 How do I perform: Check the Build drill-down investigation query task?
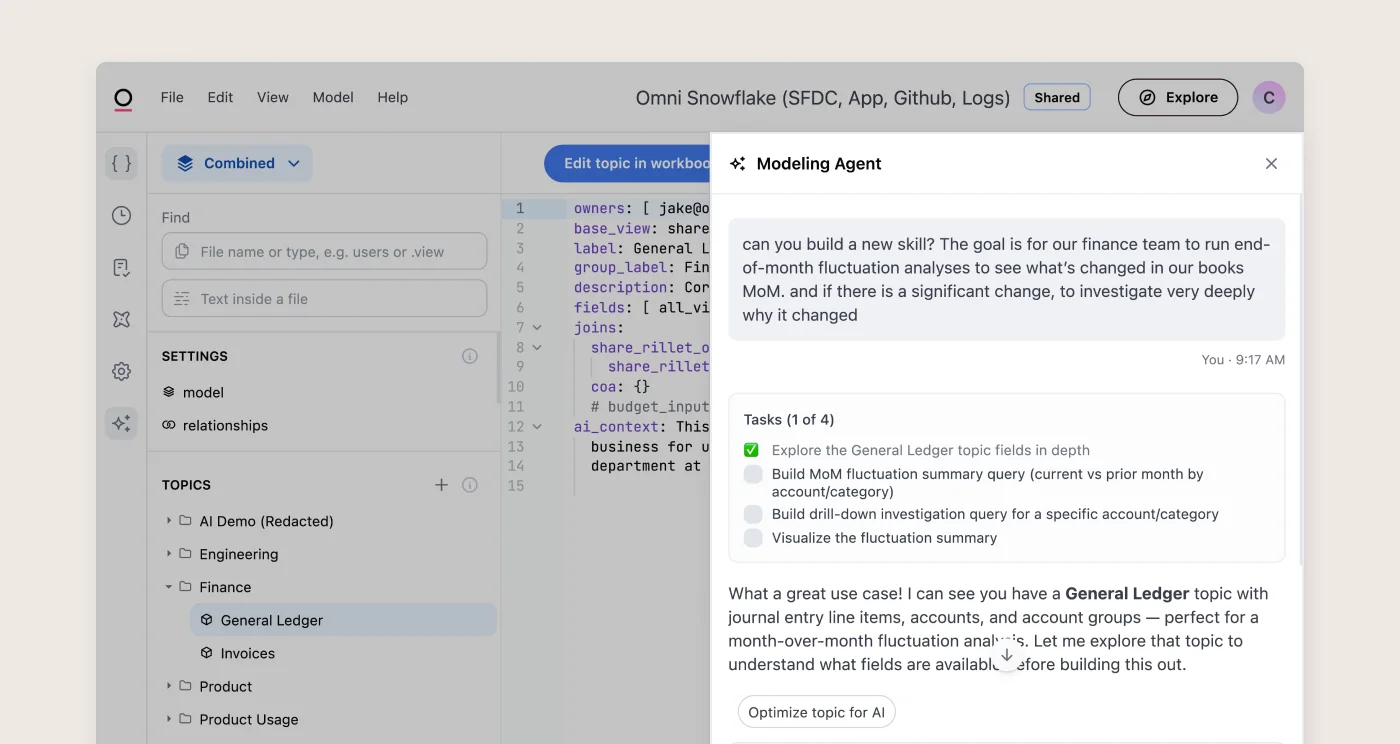753,514
